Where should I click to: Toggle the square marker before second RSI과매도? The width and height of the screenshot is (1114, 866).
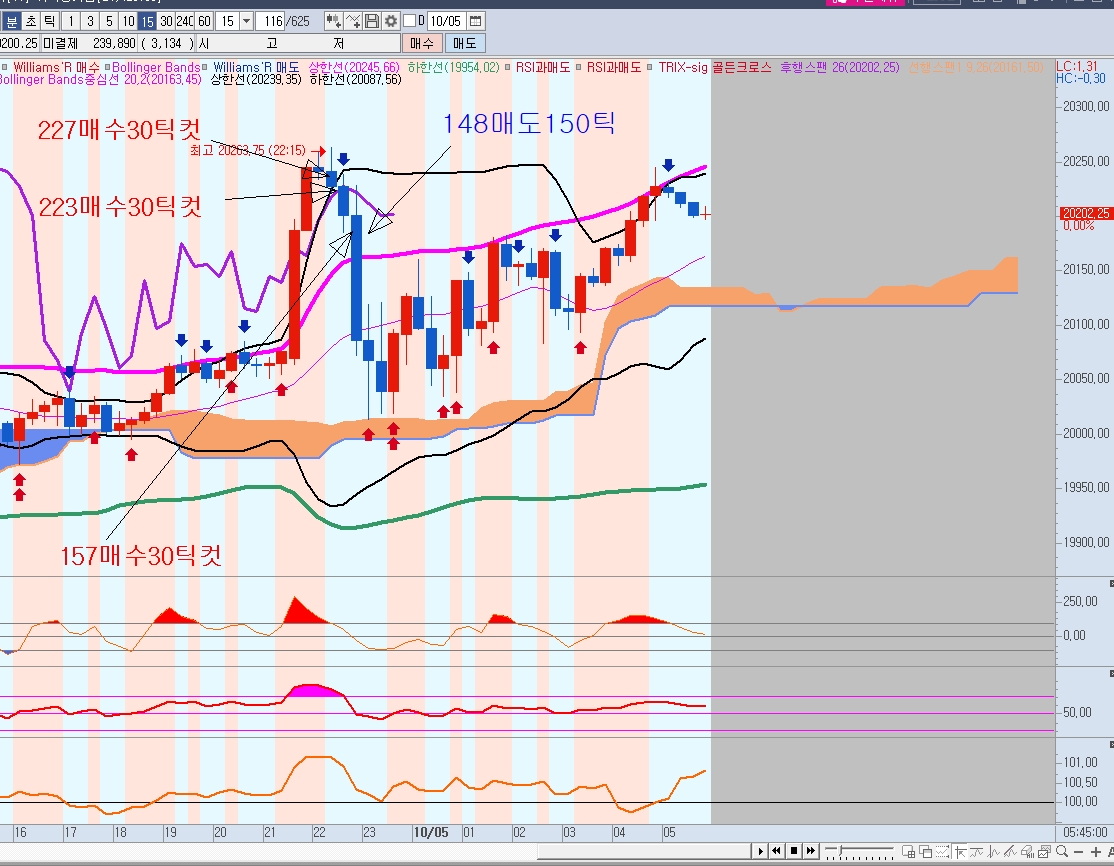click(579, 67)
